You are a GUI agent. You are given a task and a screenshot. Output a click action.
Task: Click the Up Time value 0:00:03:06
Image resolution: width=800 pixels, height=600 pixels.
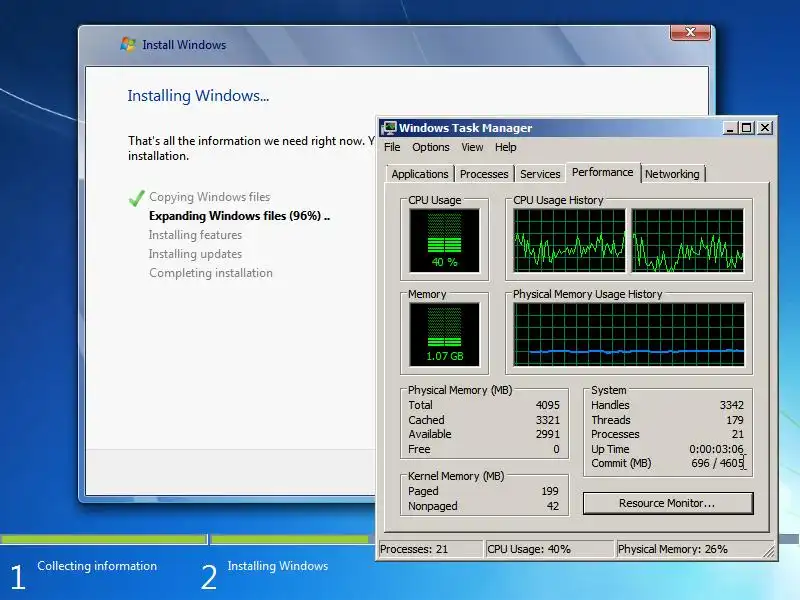pyautogui.click(x=716, y=449)
